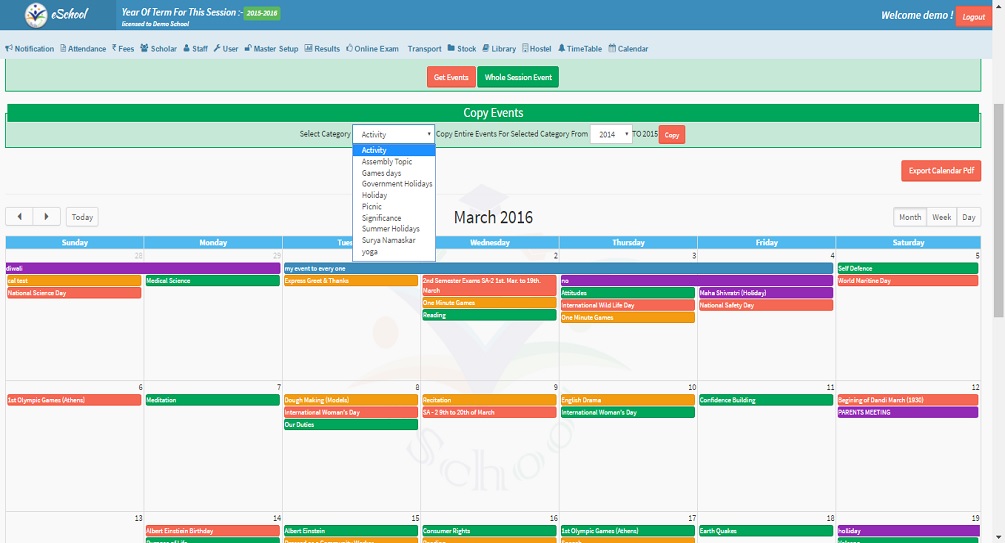Click the Master Setup lock icon
This screenshot has width=1005, height=543.
[248, 48]
